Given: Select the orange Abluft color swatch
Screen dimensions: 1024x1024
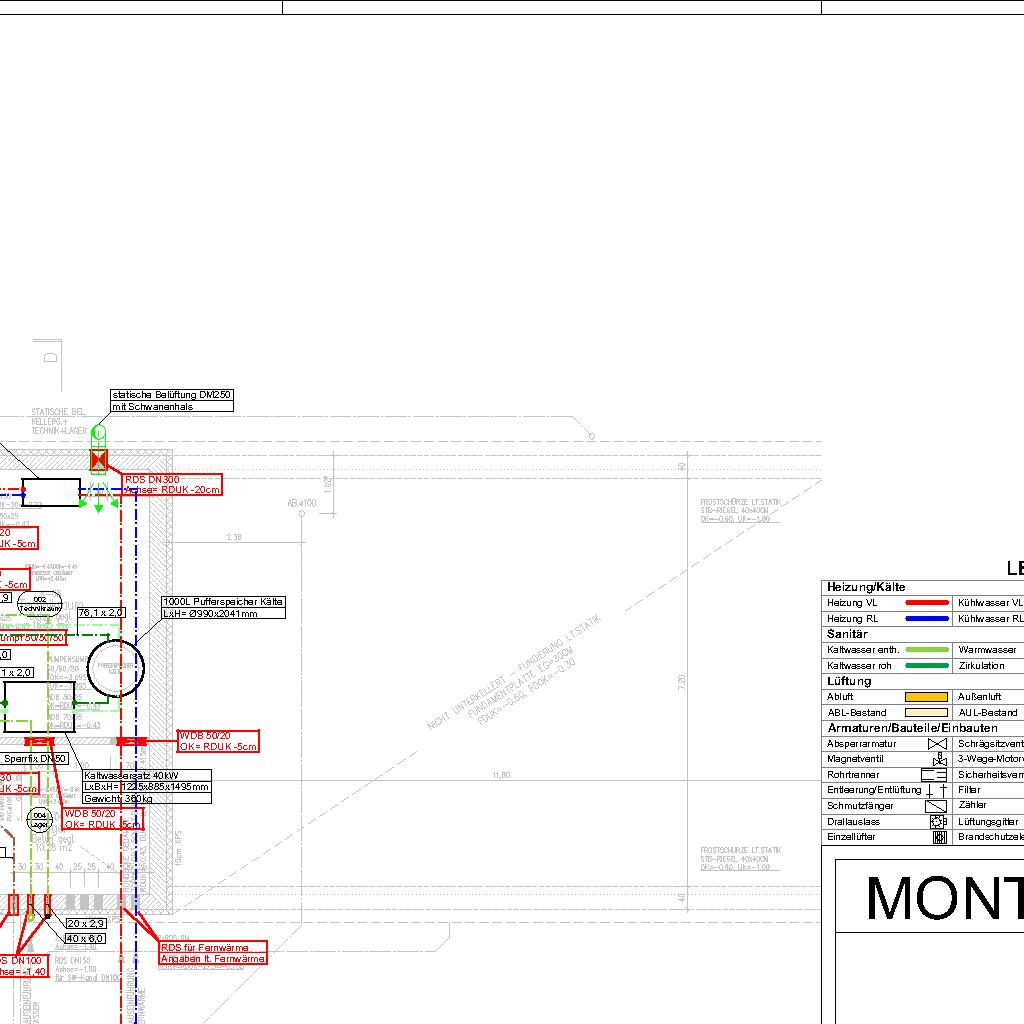Looking at the screenshot, I should (925, 697).
